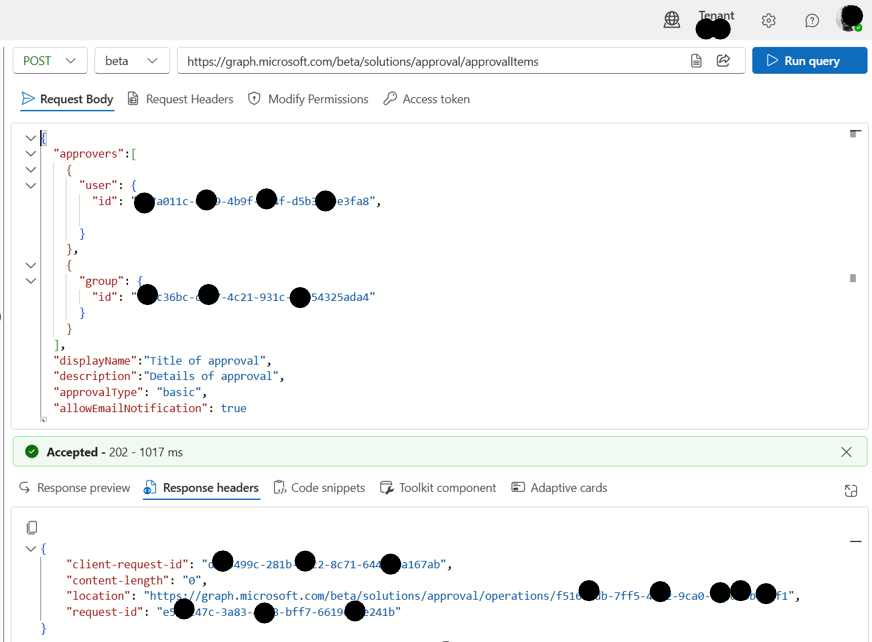Click the green Accepted check icon
This screenshot has width=872, height=642.
tap(32, 452)
